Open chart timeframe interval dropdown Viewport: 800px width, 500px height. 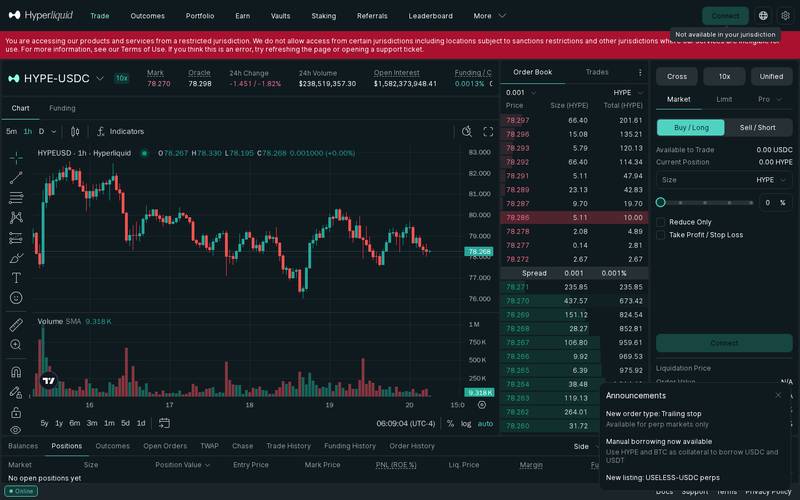coord(54,132)
